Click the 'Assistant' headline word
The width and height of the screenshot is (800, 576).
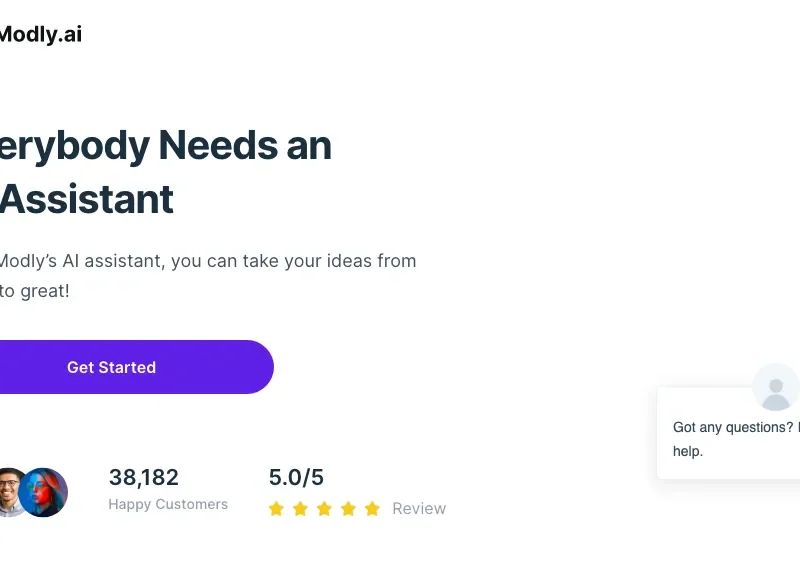tap(87, 199)
